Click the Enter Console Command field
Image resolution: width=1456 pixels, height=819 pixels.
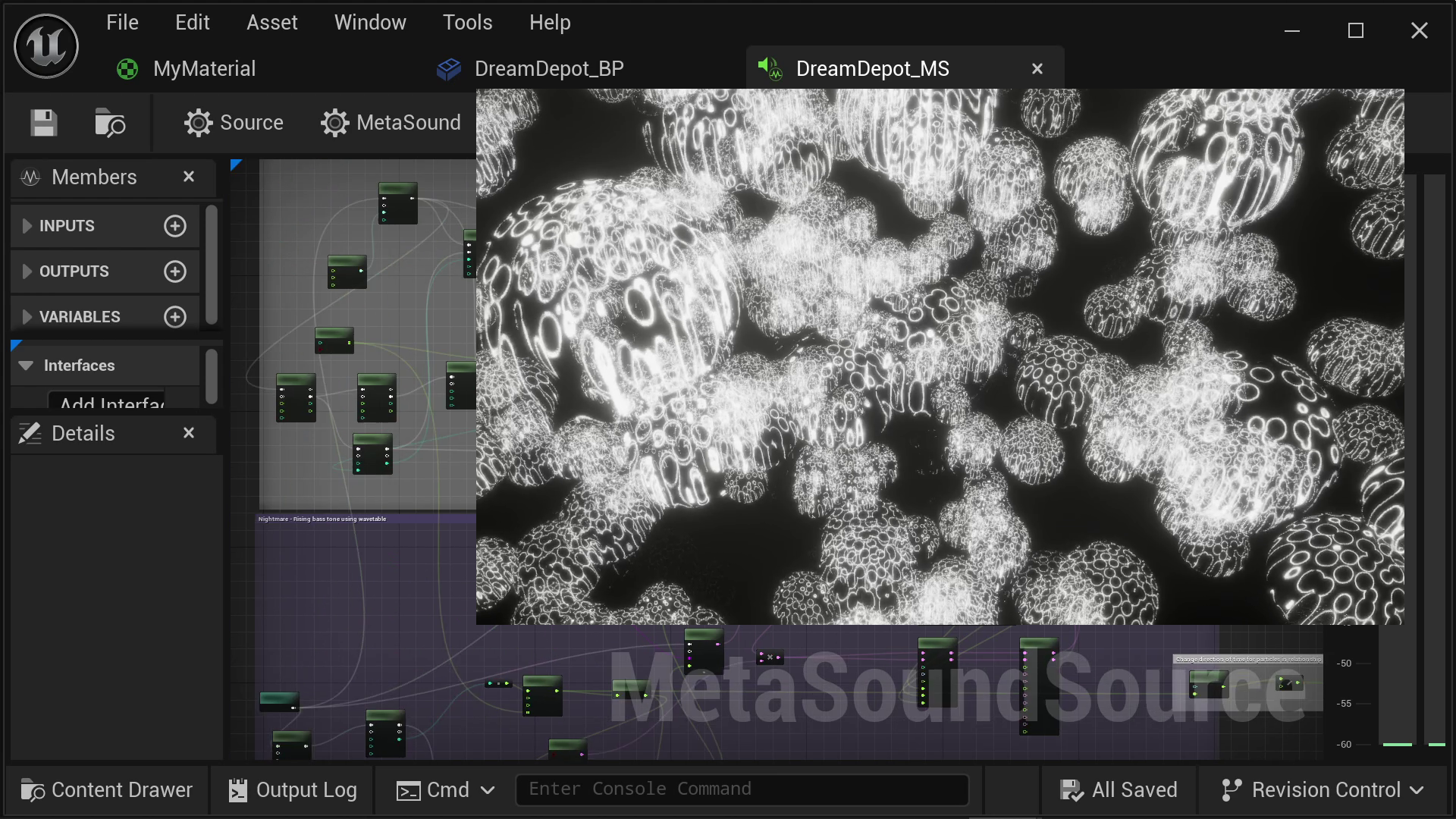(742, 789)
